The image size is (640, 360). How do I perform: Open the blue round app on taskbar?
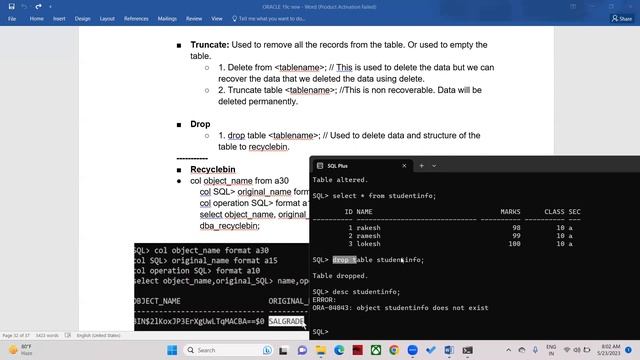click(x=413, y=350)
